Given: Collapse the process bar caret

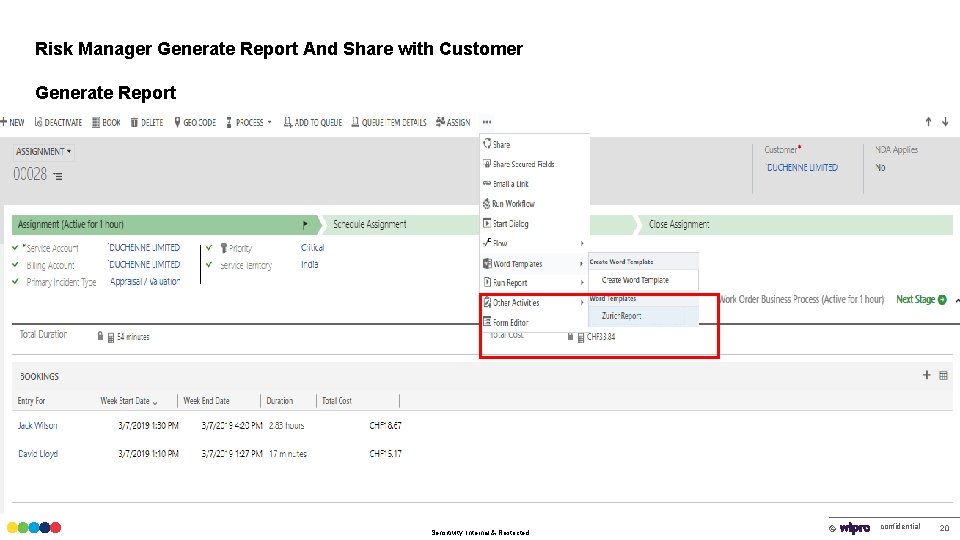Looking at the screenshot, I should (956, 300).
